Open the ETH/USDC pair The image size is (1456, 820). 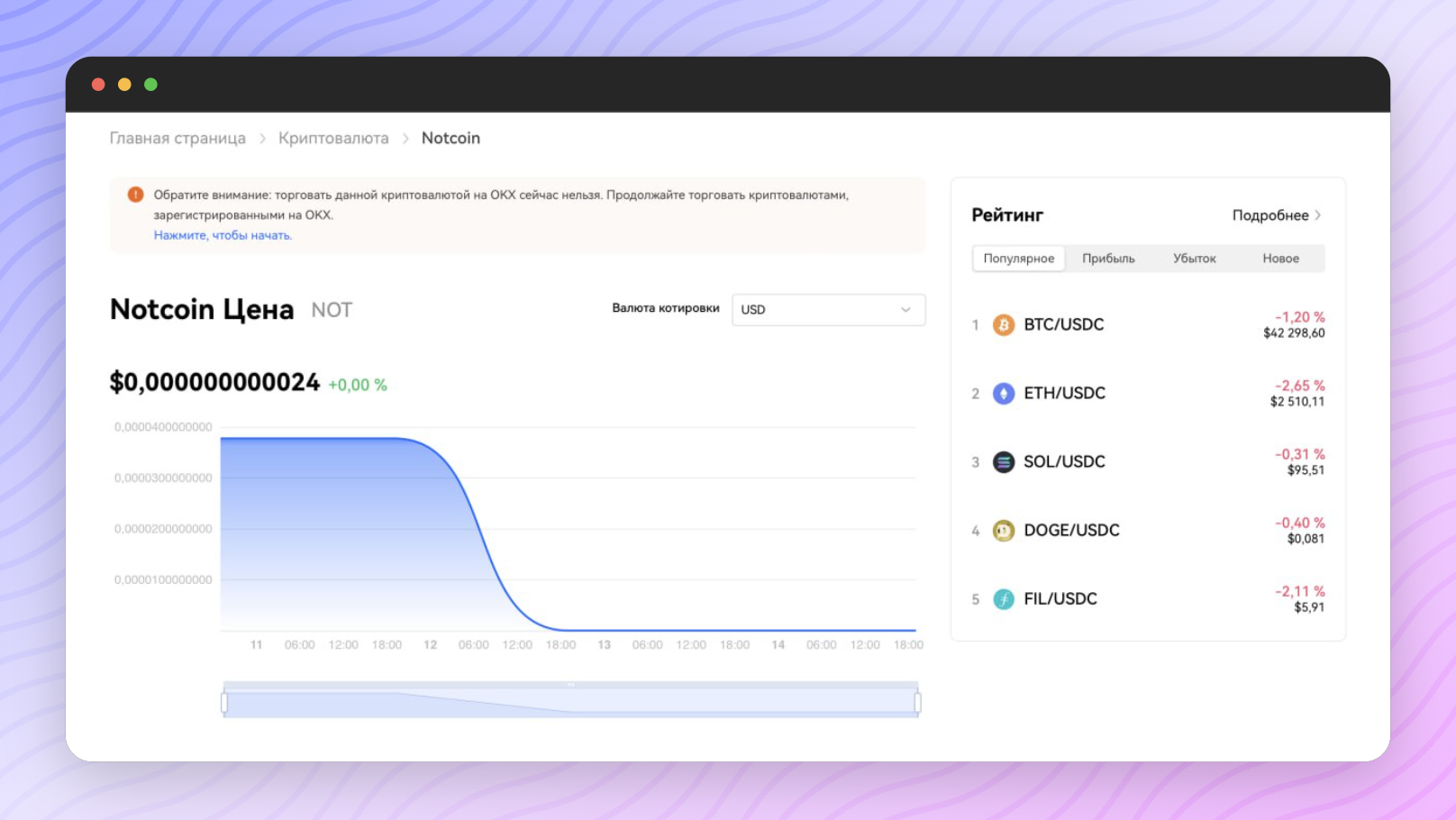[1064, 393]
